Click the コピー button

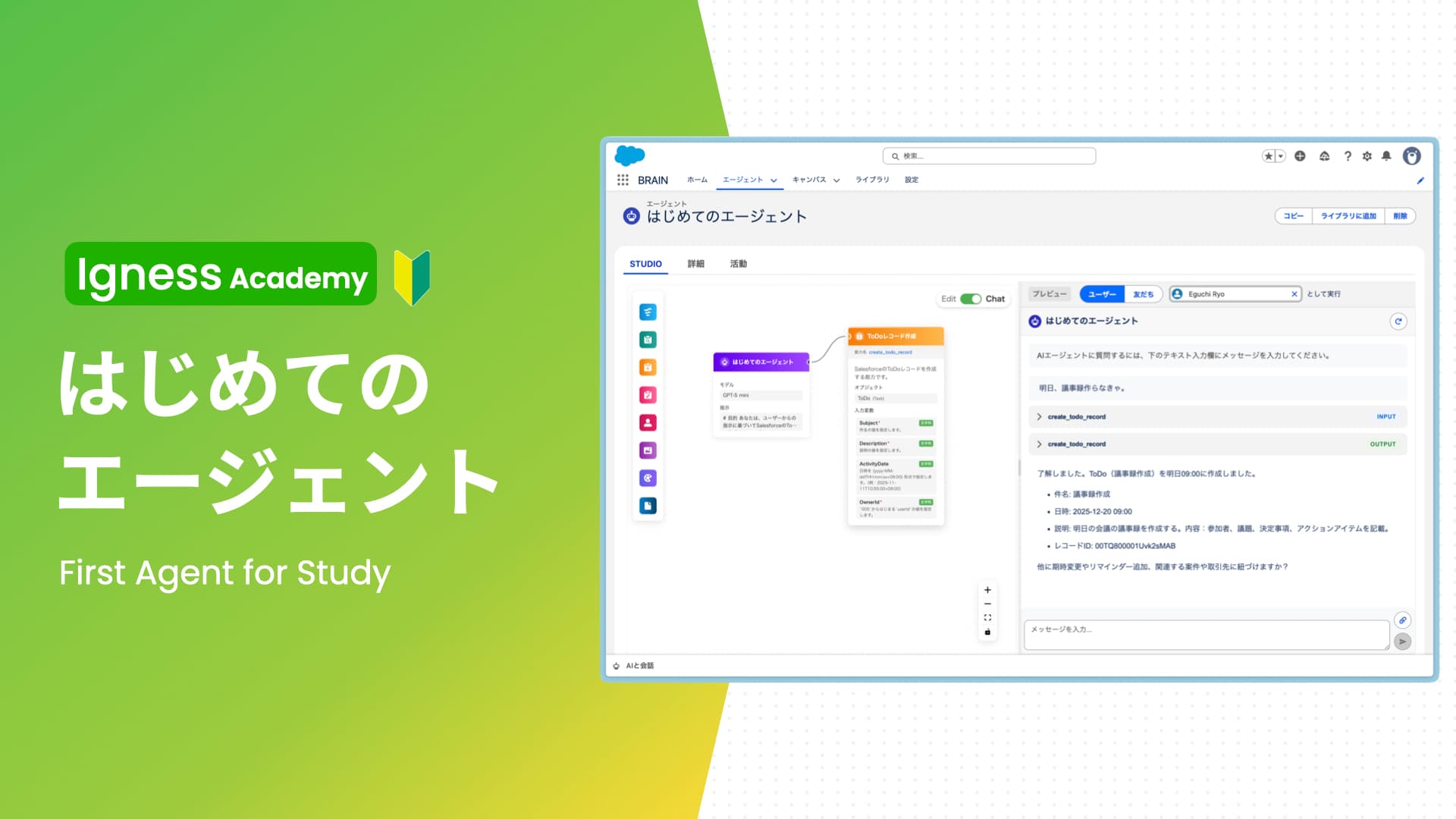tap(1293, 216)
